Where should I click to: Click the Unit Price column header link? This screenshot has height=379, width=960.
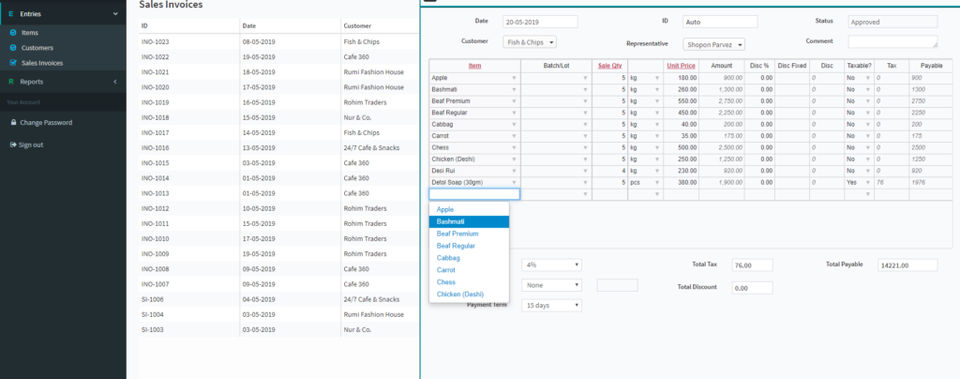tap(681, 66)
